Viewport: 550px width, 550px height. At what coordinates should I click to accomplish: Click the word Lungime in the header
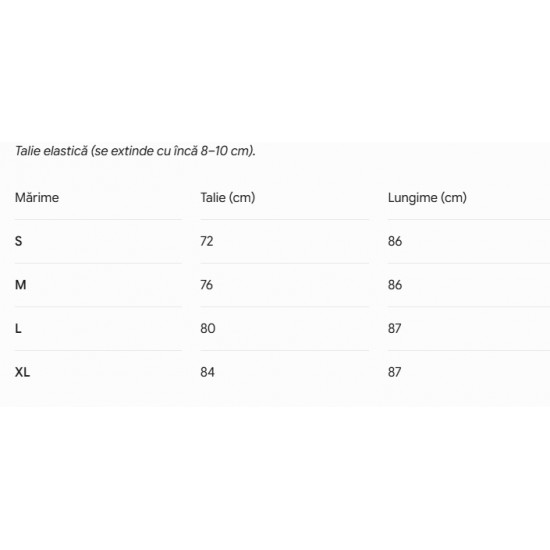(412, 198)
